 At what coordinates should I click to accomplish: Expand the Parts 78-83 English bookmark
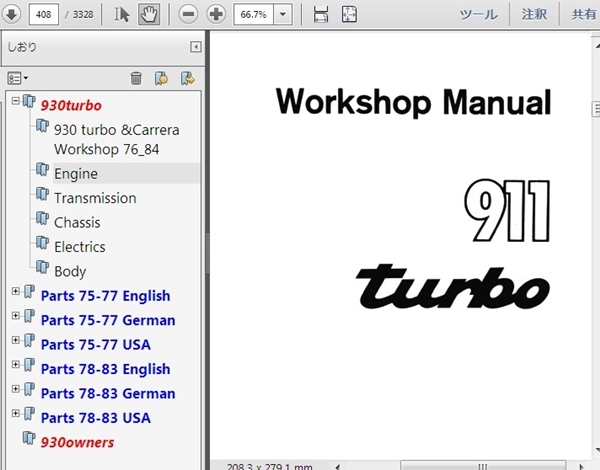coord(16,364)
